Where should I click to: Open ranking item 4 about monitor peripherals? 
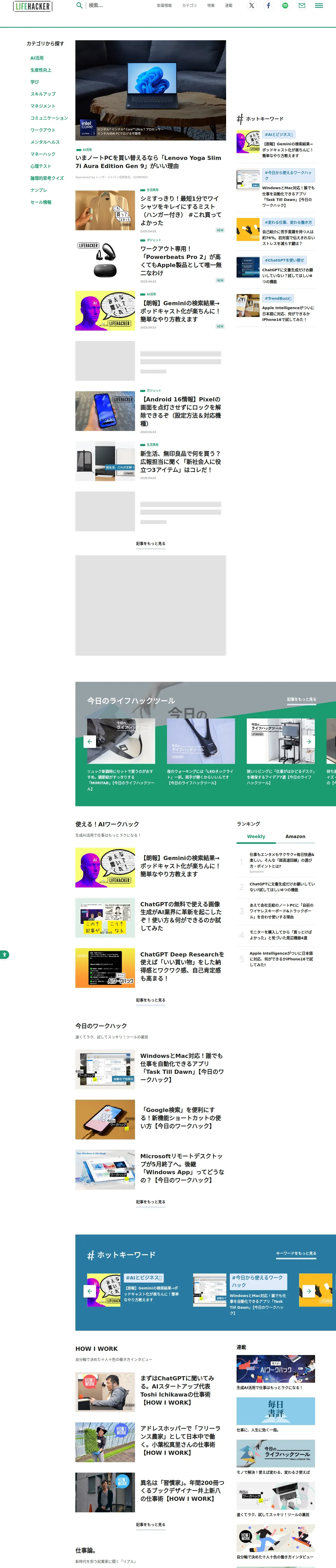[281, 935]
